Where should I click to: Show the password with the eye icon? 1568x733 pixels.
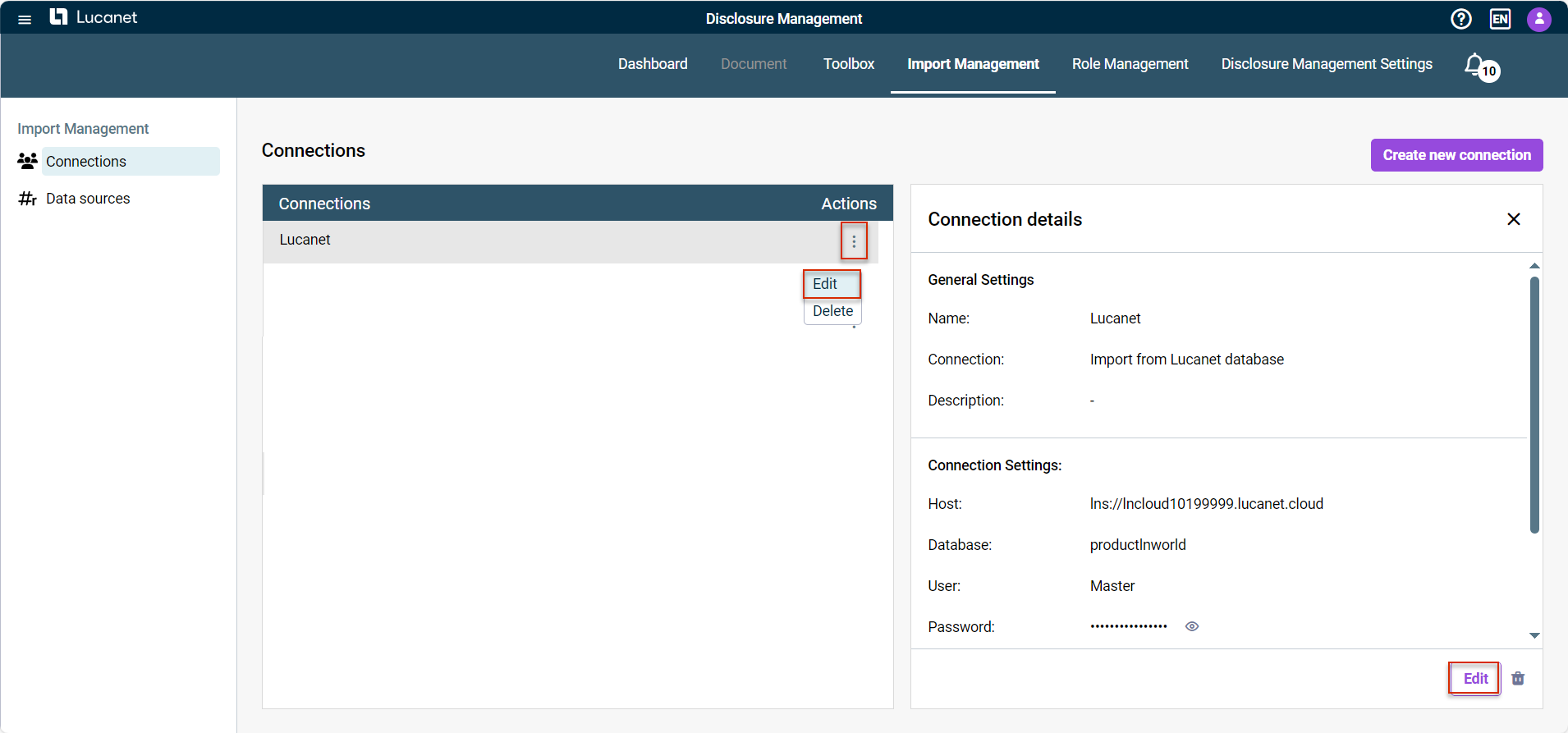click(x=1192, y=626)
